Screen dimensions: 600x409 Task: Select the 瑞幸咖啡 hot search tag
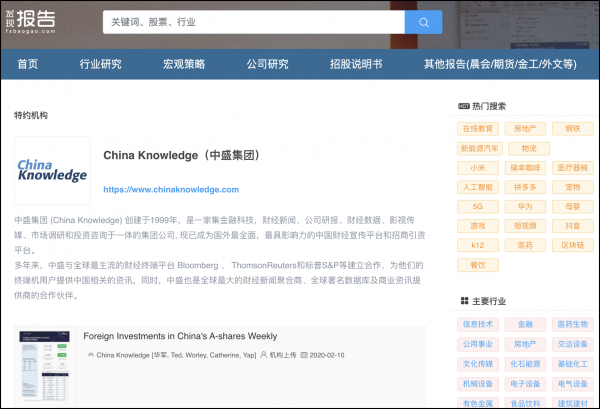pyautogui.click(x=525, y=168)
